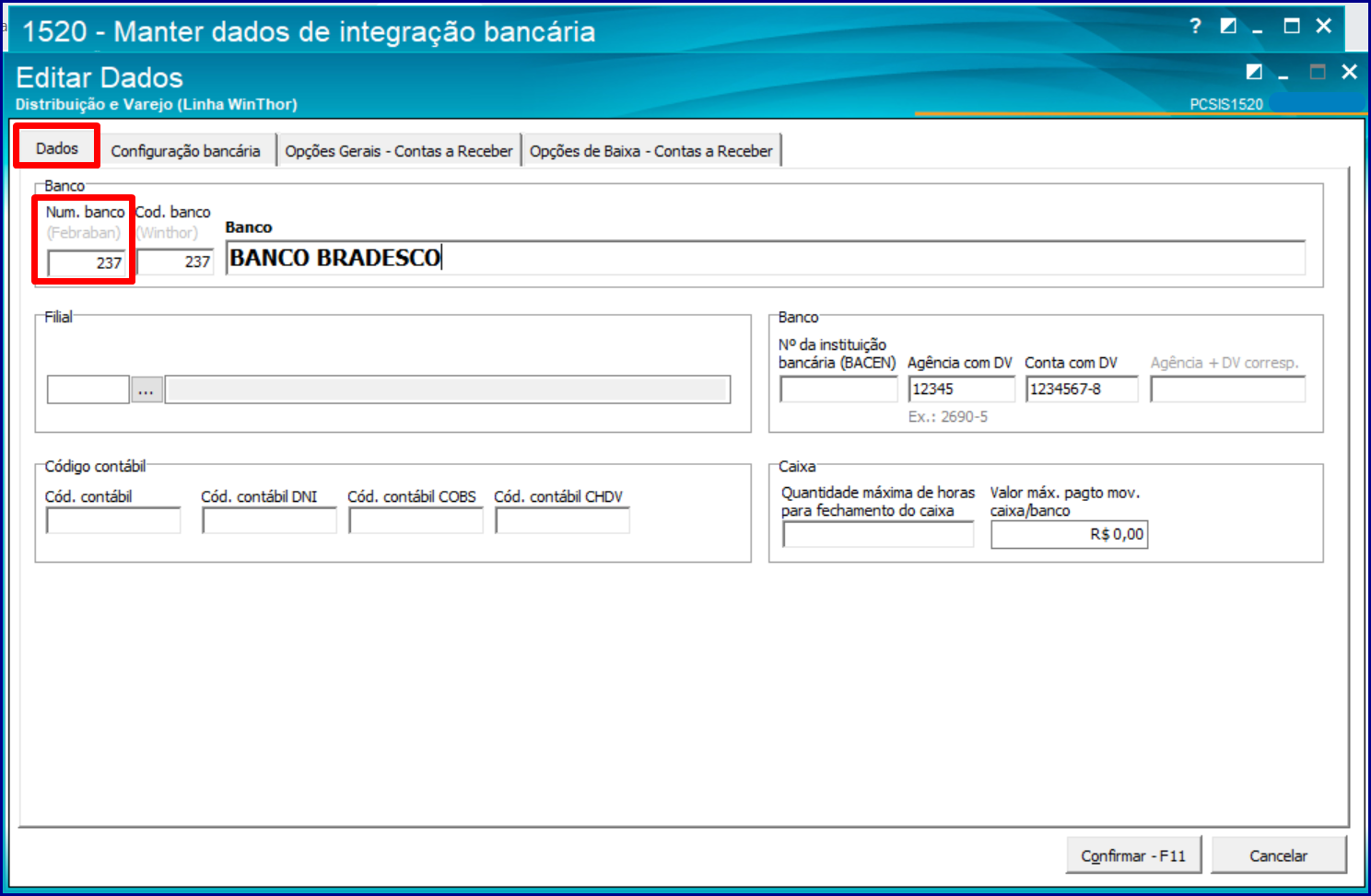1371x896 pixels.
Task: Click the Filial description field
Action: (x=448, y=390)
